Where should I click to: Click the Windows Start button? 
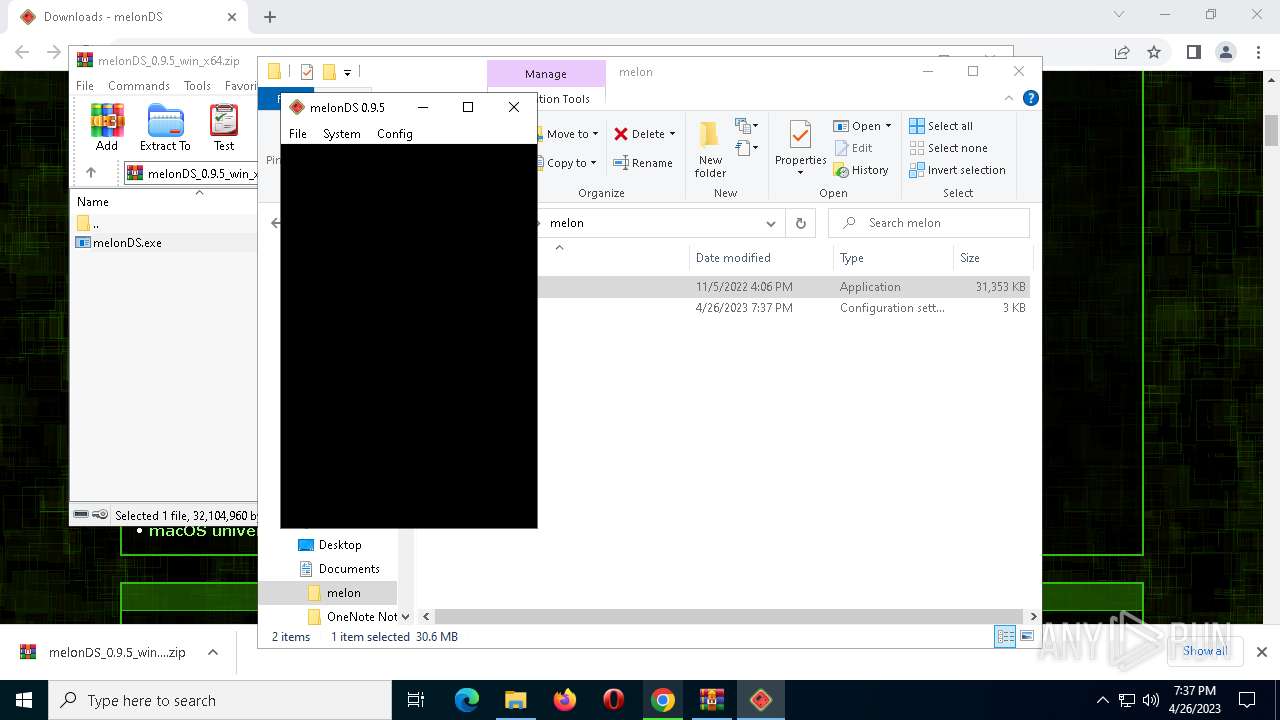point(24,700)
